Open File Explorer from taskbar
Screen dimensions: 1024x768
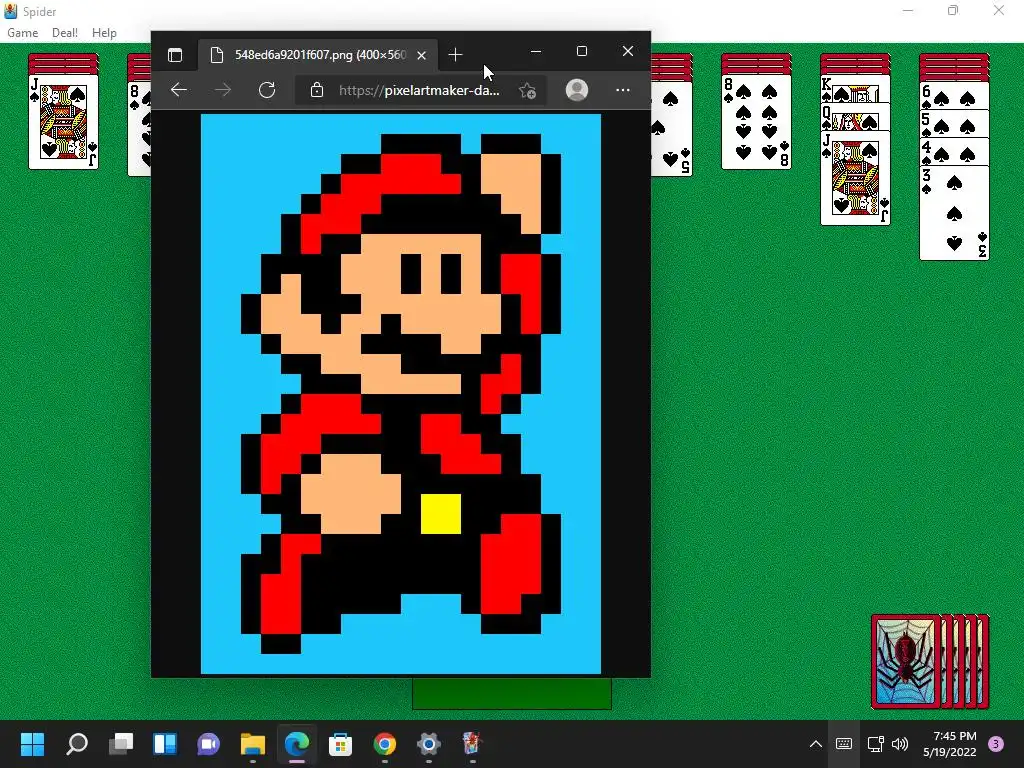point(253,743)
